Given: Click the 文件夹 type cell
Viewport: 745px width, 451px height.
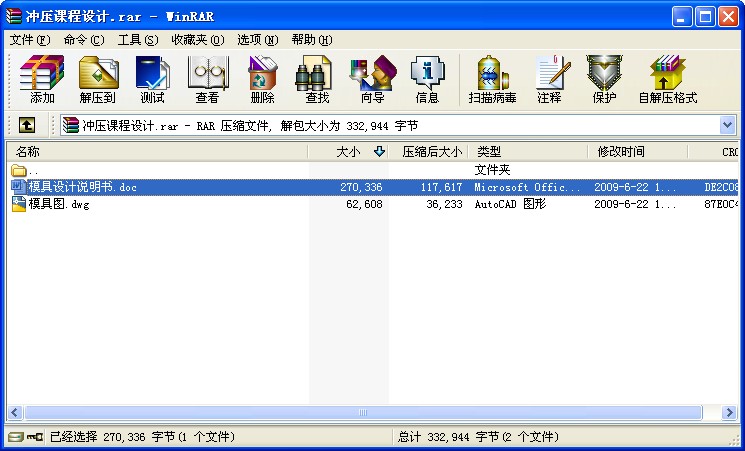Looking at the screenshot, I should point(492,170).
